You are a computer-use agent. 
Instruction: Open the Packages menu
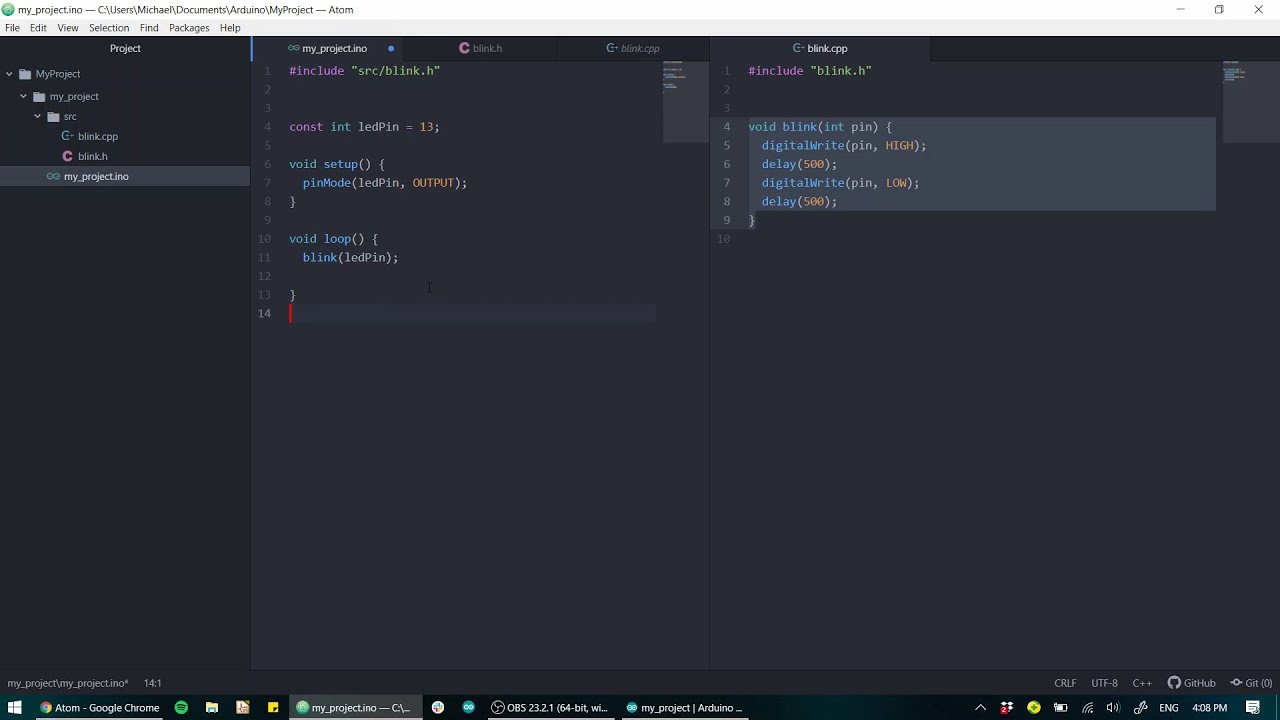pos(189,28)
